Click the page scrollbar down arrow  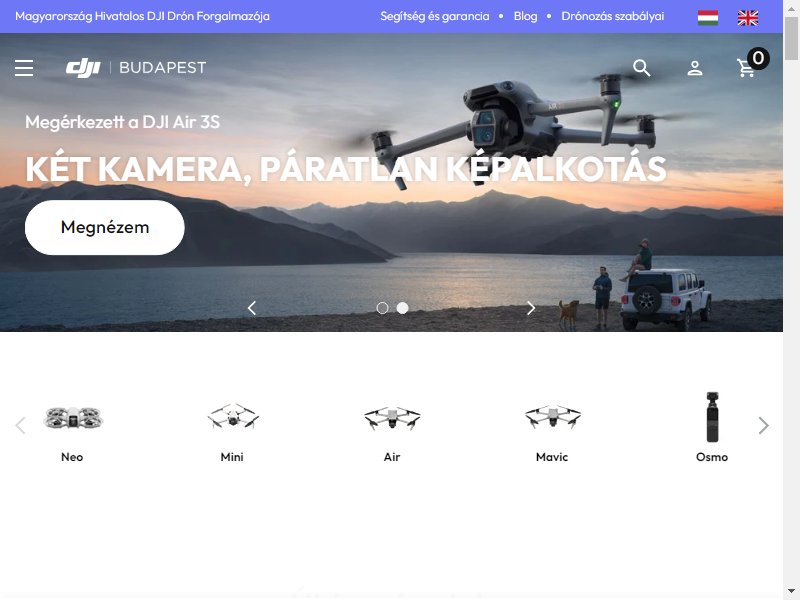click(x=791, y=592)
